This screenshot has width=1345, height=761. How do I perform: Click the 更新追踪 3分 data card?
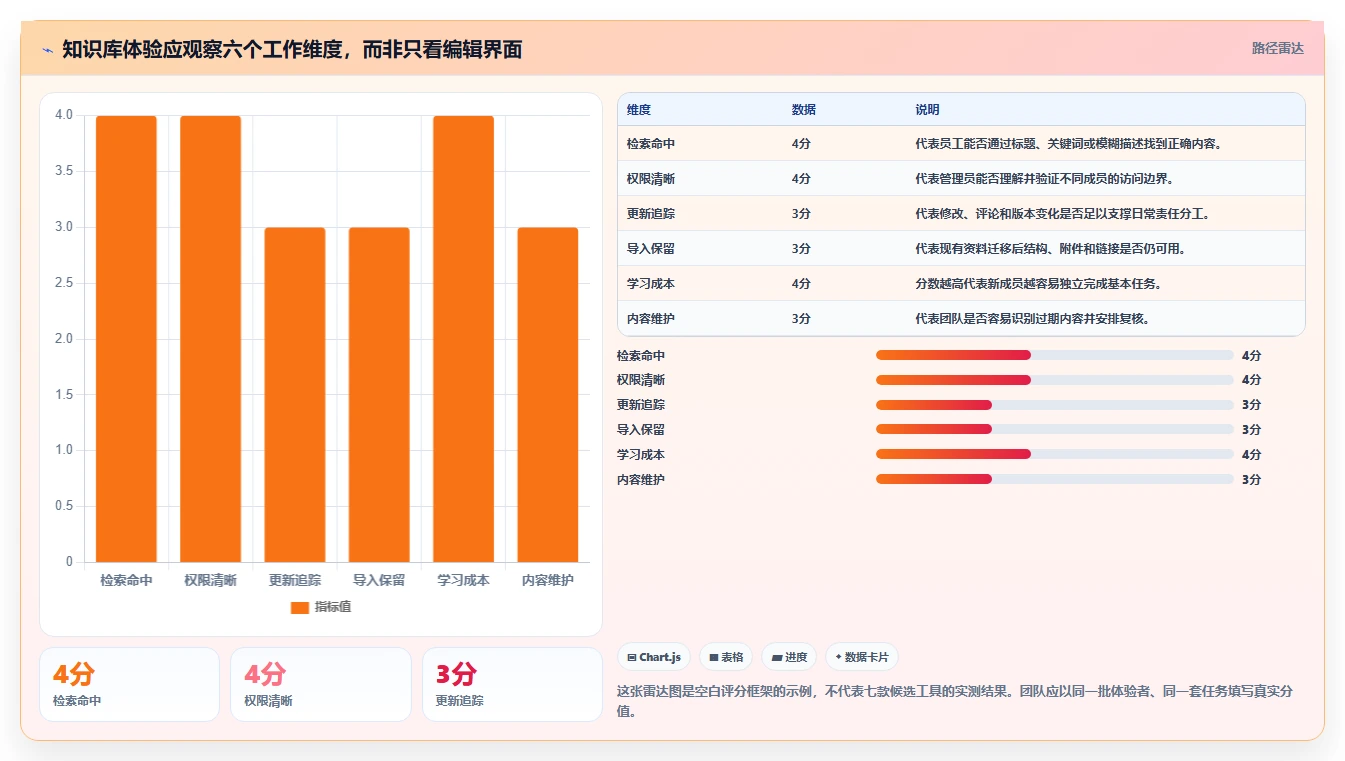[512, 684]
